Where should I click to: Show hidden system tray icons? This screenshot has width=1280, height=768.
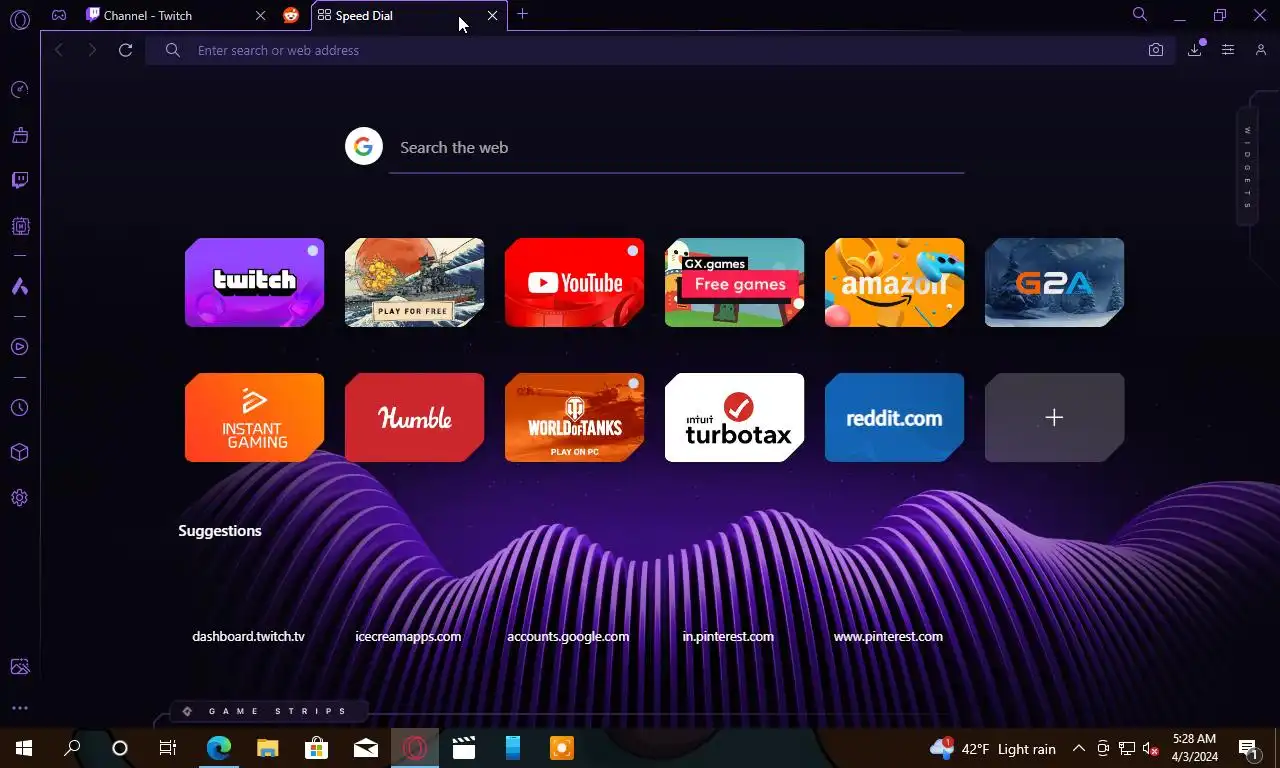coord(1079,748)
